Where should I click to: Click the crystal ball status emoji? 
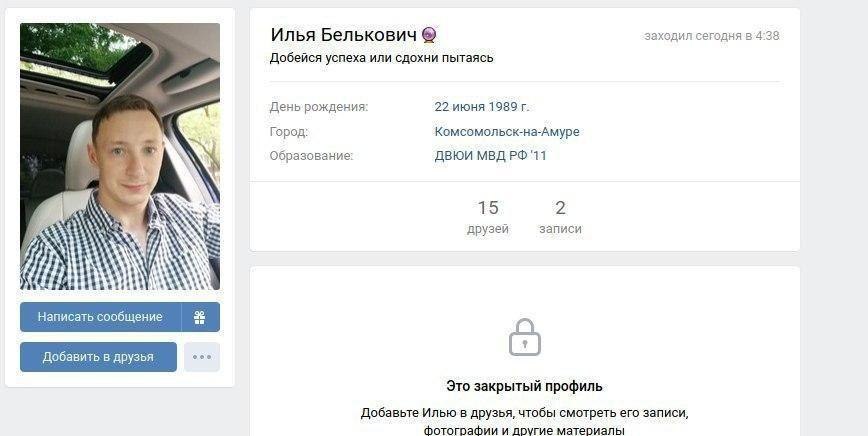point(429,35)
